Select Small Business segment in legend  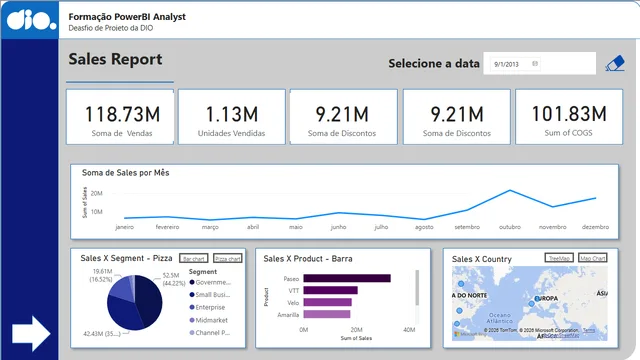(x=210, y=295)
